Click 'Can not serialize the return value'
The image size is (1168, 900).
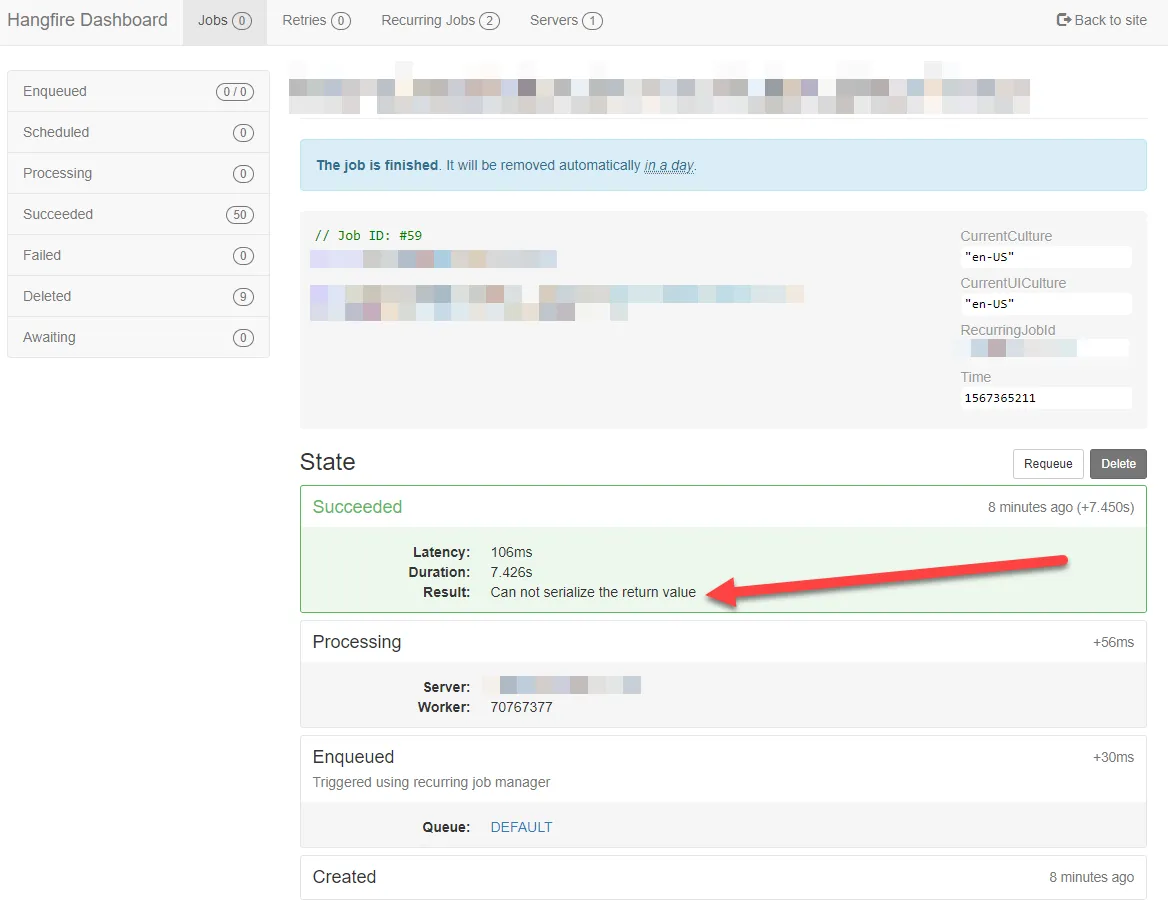coord(593,592)
